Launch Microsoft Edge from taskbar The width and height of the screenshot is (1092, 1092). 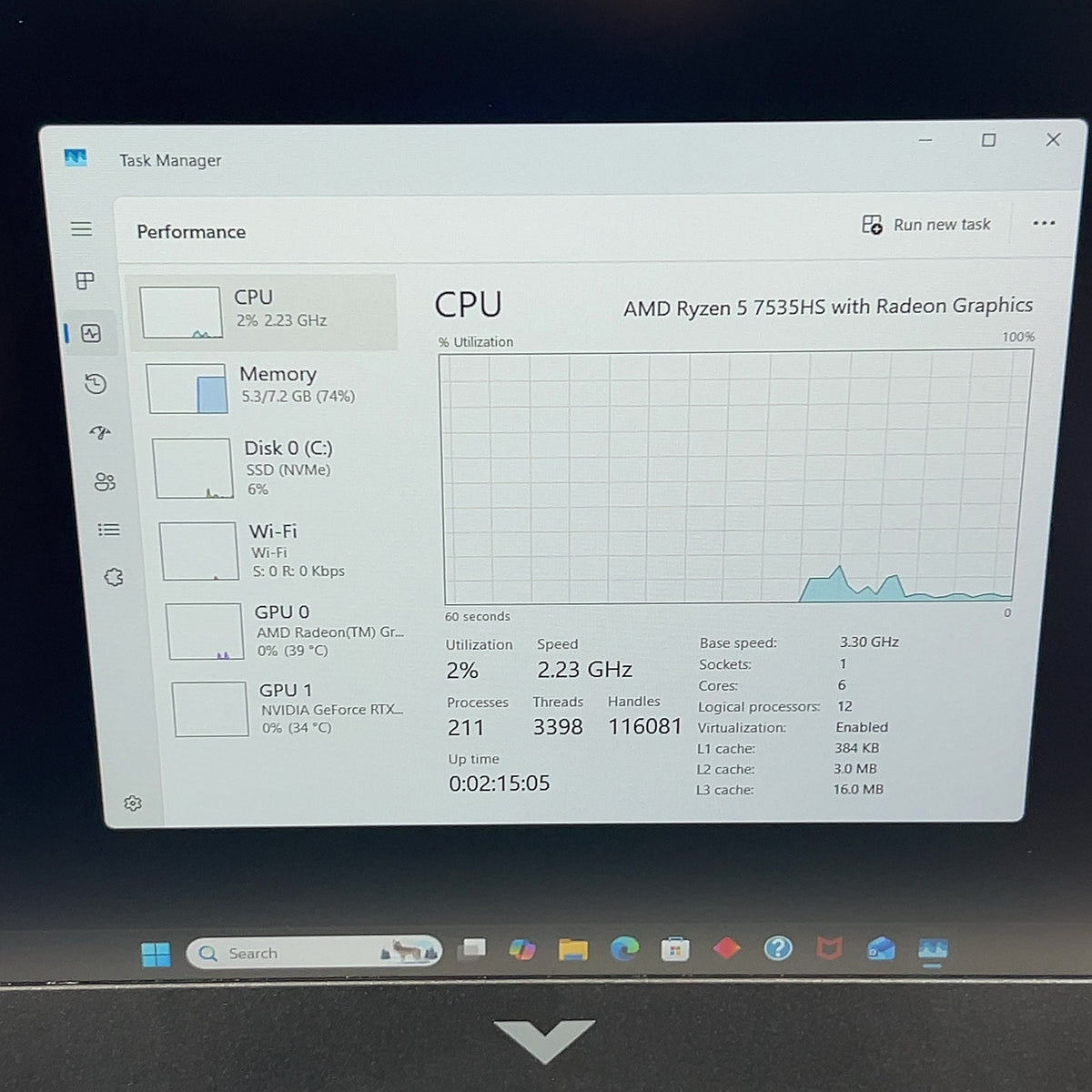[624, 949]
